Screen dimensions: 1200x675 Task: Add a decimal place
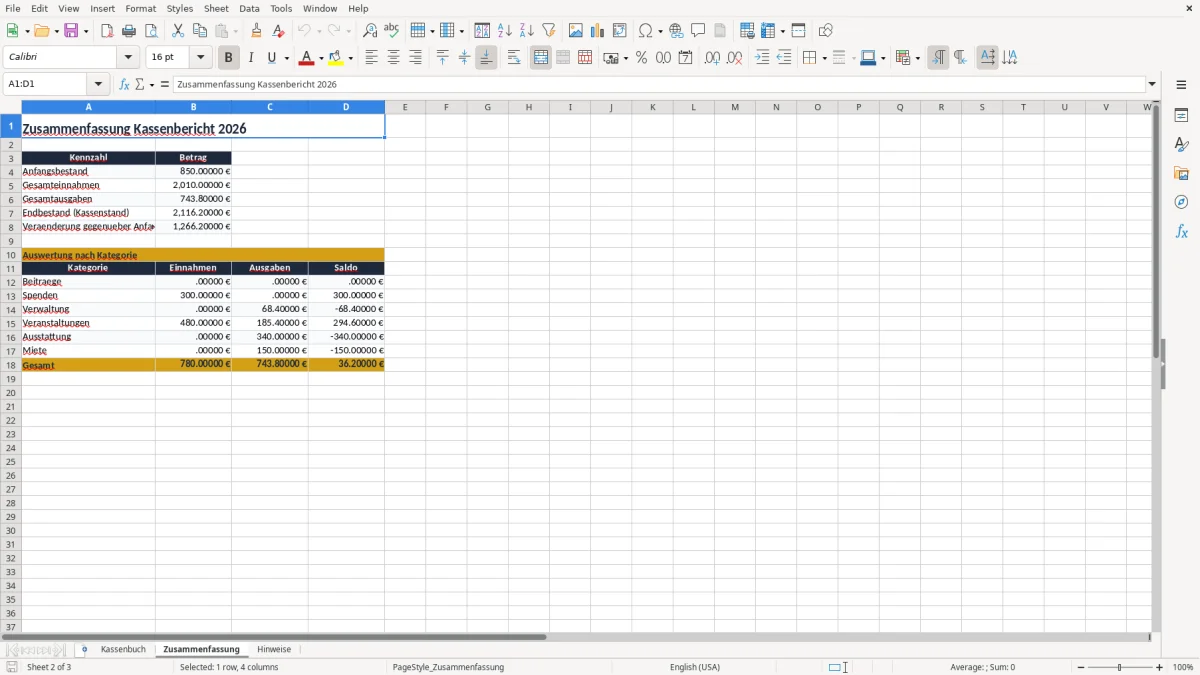pyautogui.click(x=712, y=58)
